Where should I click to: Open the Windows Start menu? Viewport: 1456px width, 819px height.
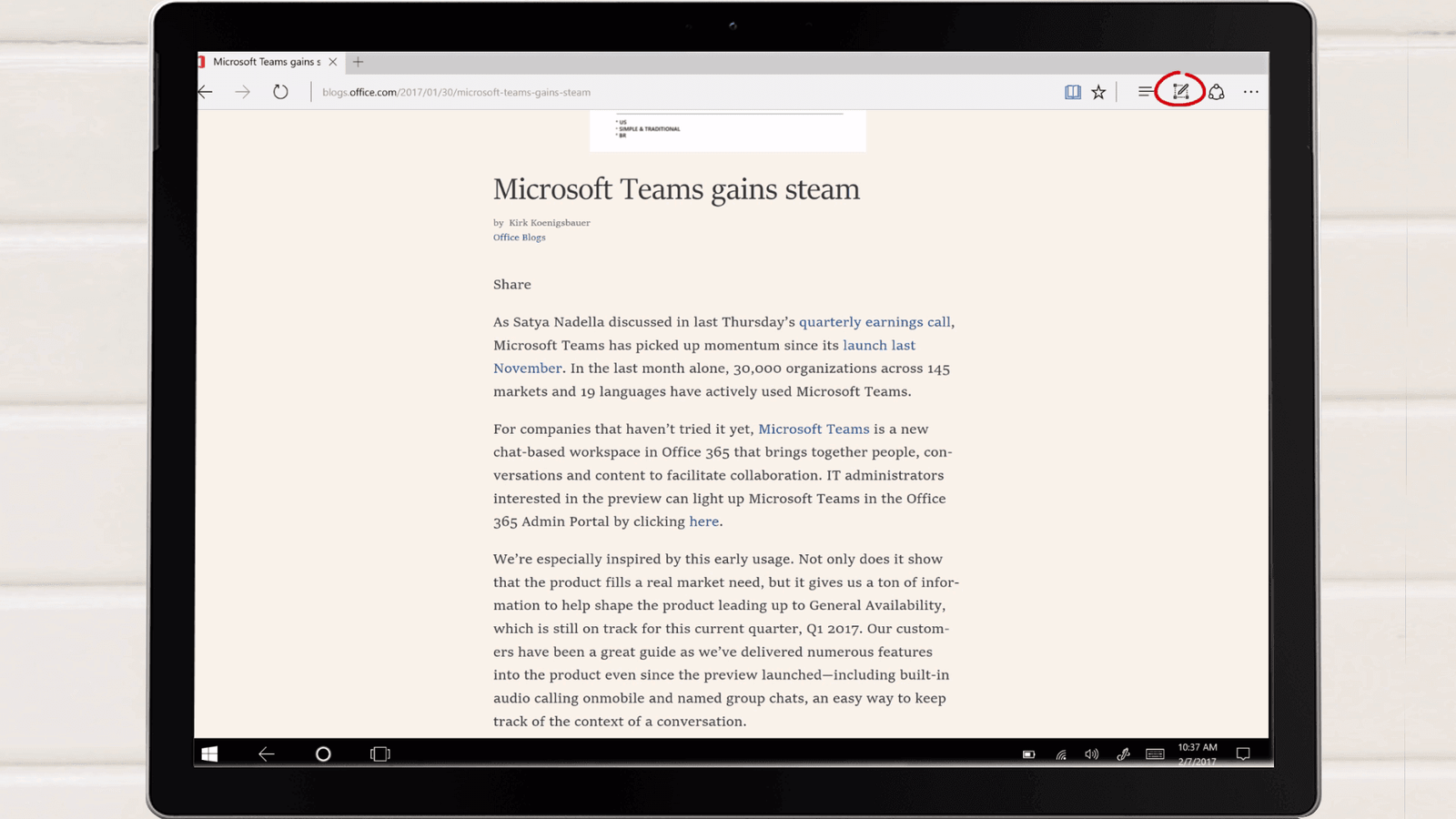[x=209, y=753]
